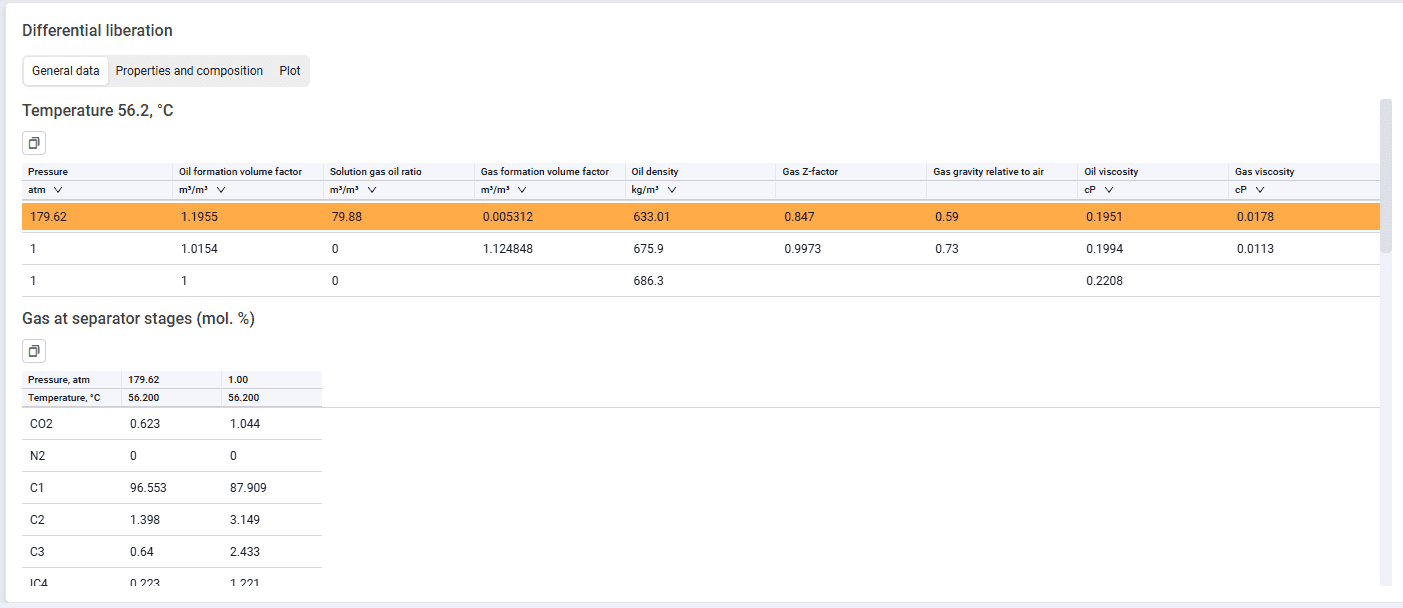Image resolution: width=1403 pixels, height=608 pixels.
Task: Select gas formation volume factor 1.124848
Action: tap(508, 249)
